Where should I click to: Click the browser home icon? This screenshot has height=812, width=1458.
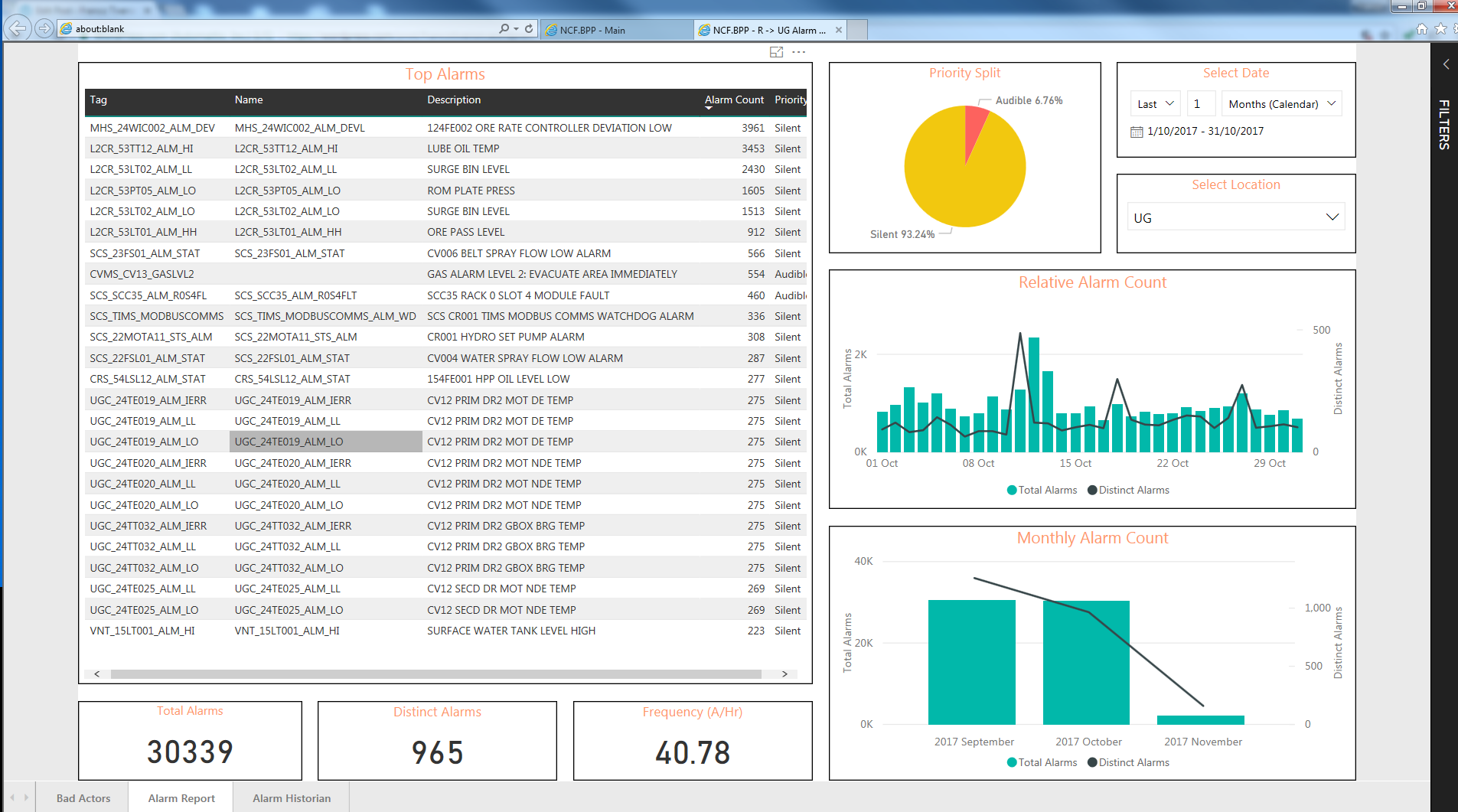coord(1421,29)
